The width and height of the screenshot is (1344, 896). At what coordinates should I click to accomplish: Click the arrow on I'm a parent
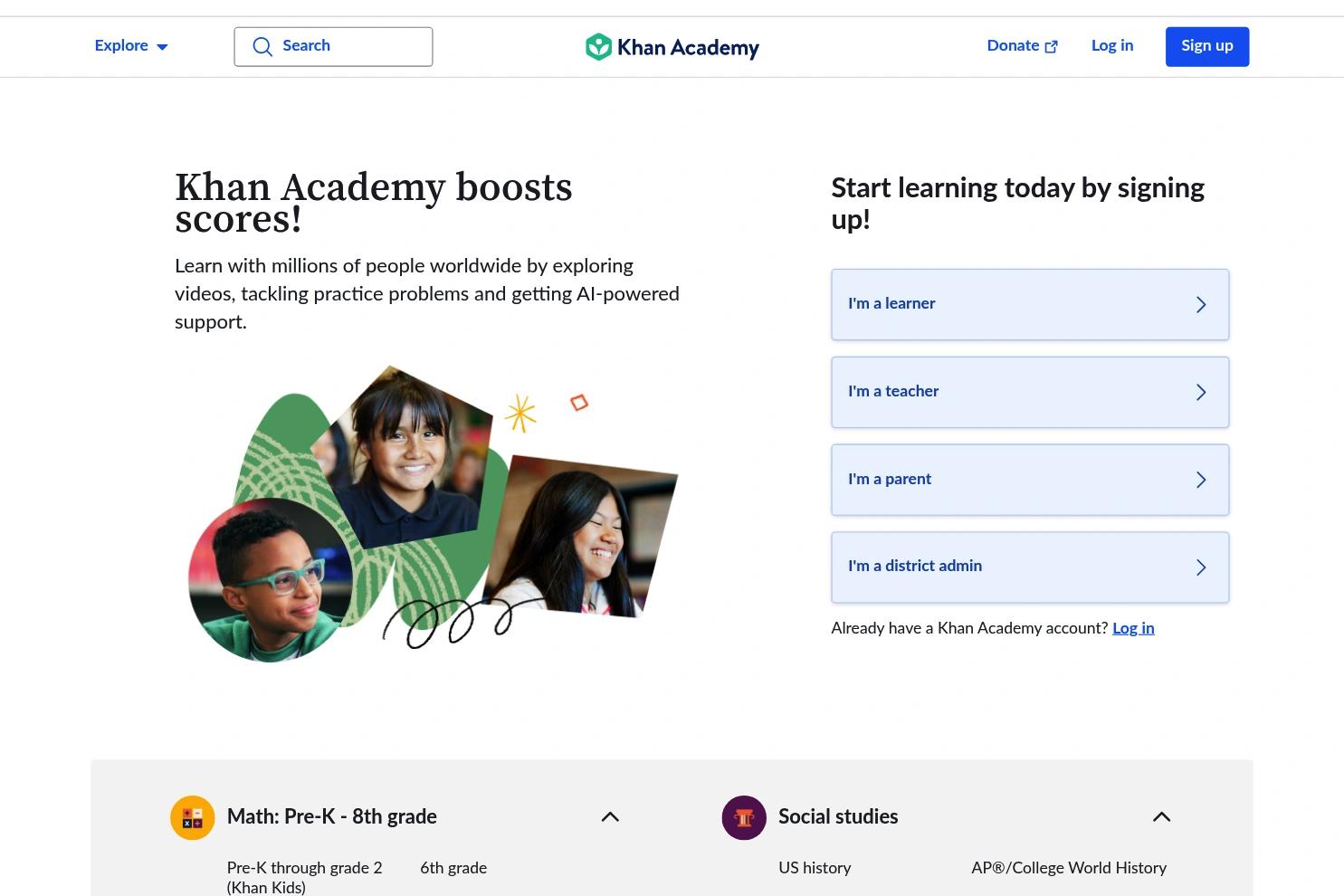[x=1201, y=480]
